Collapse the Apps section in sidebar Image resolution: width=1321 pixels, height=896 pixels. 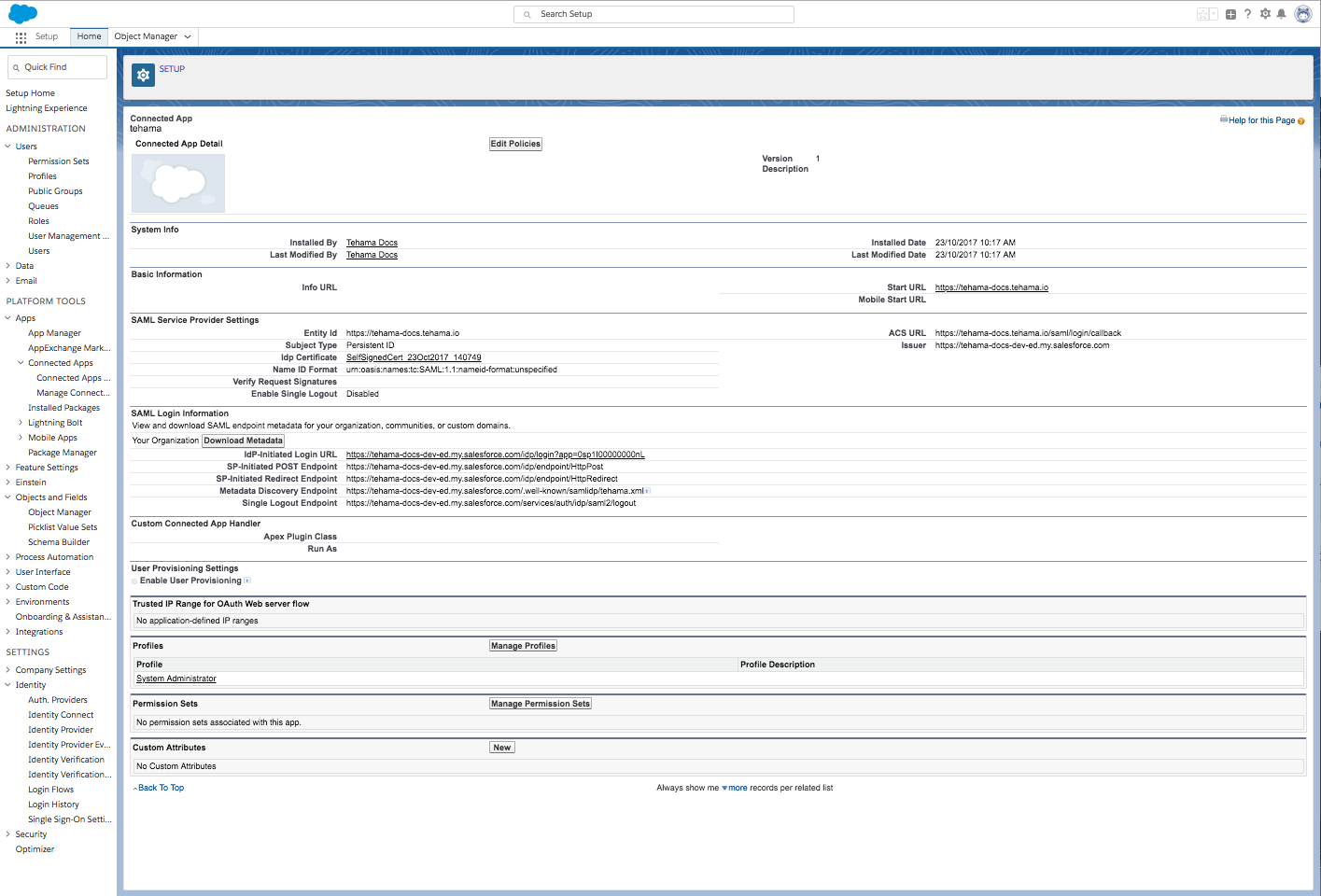8,318
